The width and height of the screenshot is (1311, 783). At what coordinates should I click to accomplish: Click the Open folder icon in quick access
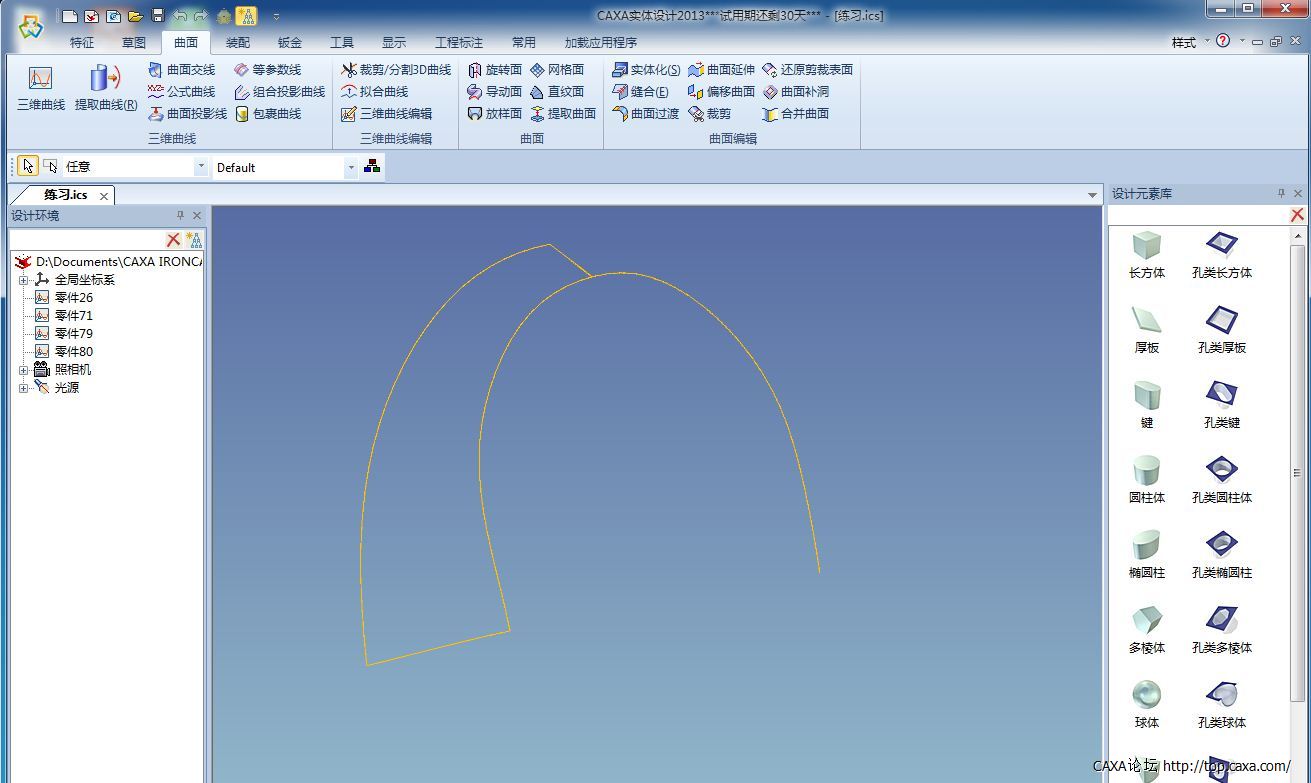(135, 16)
